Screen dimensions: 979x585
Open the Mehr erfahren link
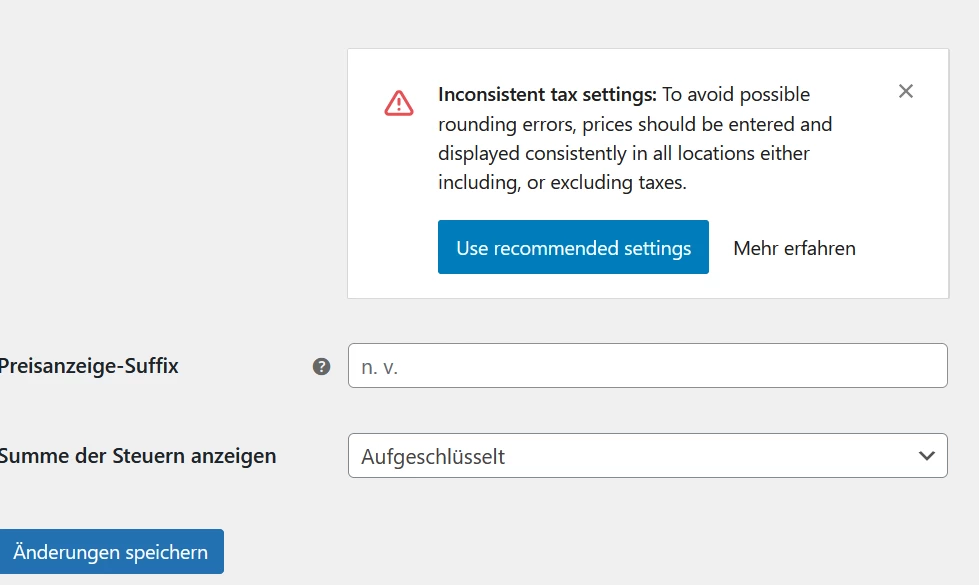[794, 248]
